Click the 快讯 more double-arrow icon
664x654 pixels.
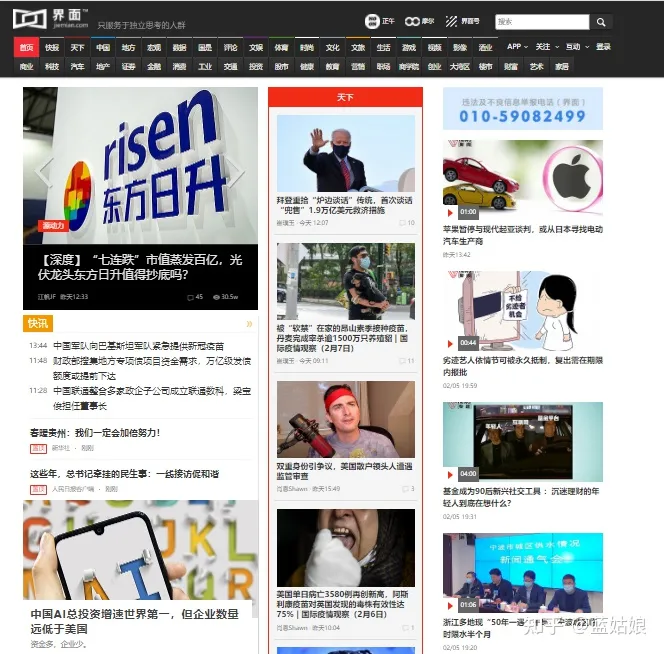coord(249,324)
